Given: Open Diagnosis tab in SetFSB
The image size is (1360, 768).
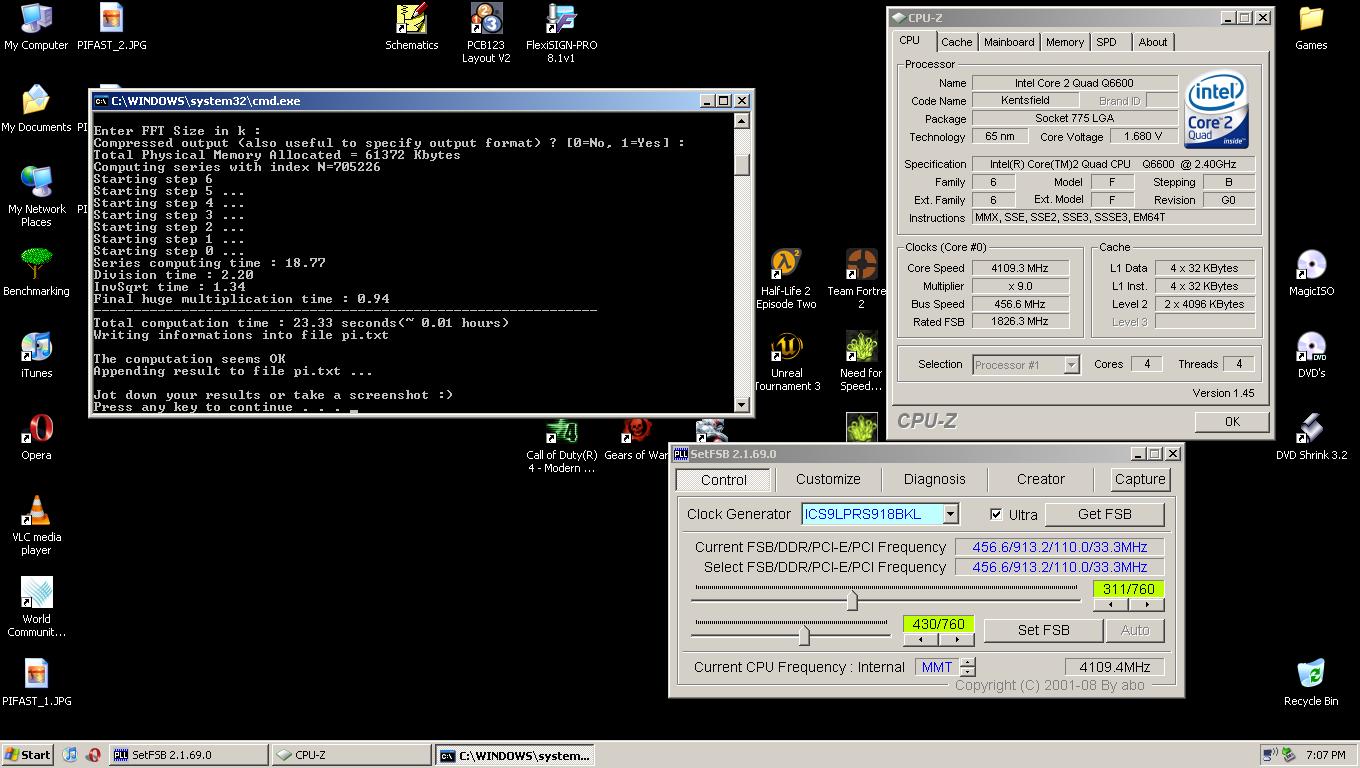Looking at the screenshot, I should 935,479.
